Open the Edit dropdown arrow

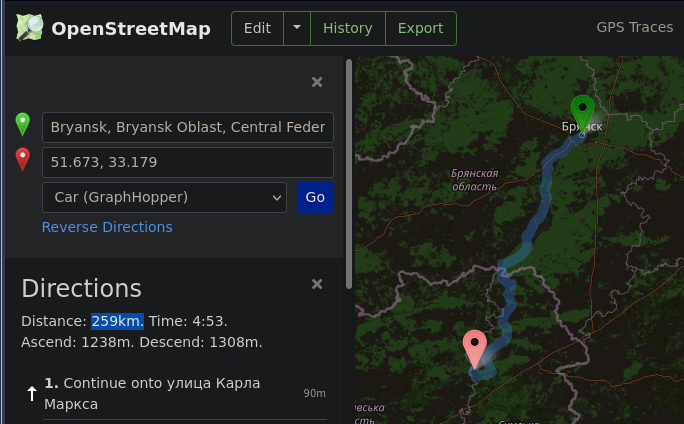(297, 29)
